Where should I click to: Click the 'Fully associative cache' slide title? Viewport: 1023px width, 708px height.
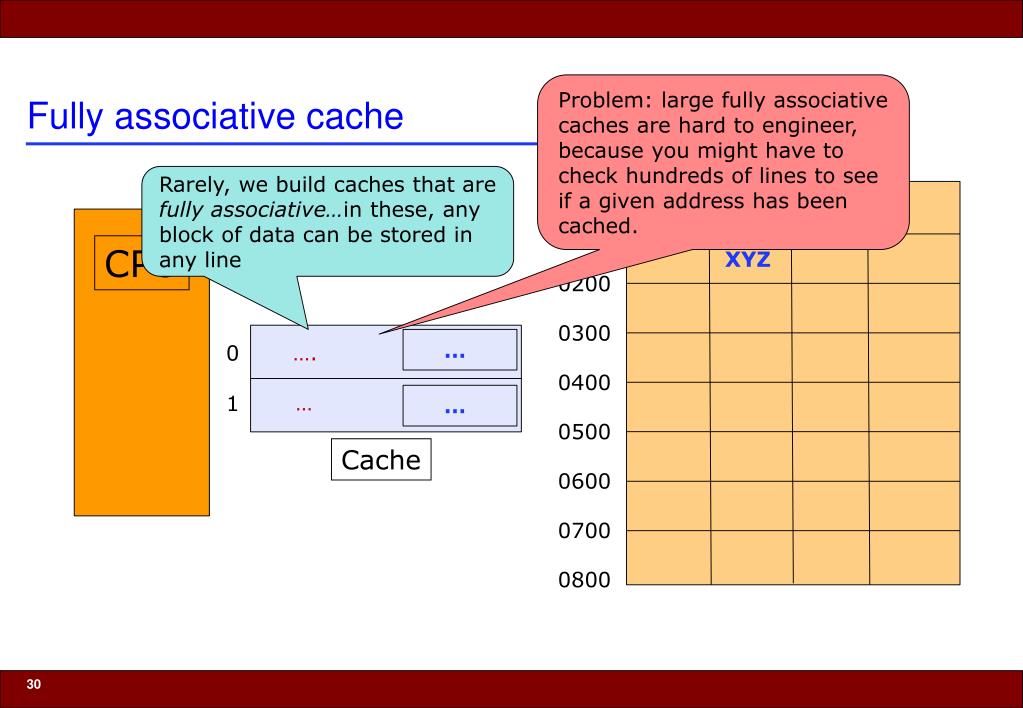tap(215, 116)
